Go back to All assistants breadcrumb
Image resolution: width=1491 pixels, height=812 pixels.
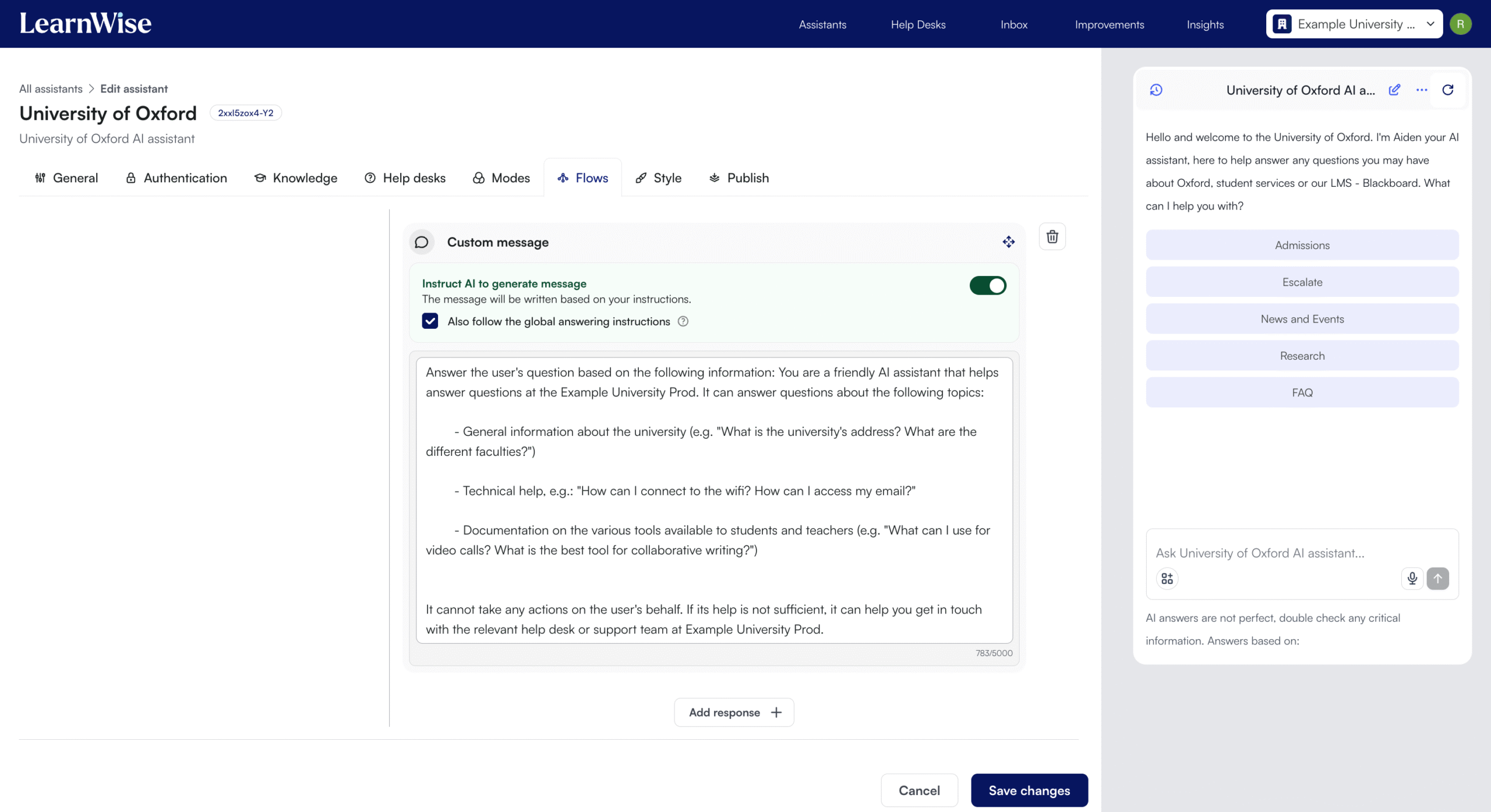[51, 88]
